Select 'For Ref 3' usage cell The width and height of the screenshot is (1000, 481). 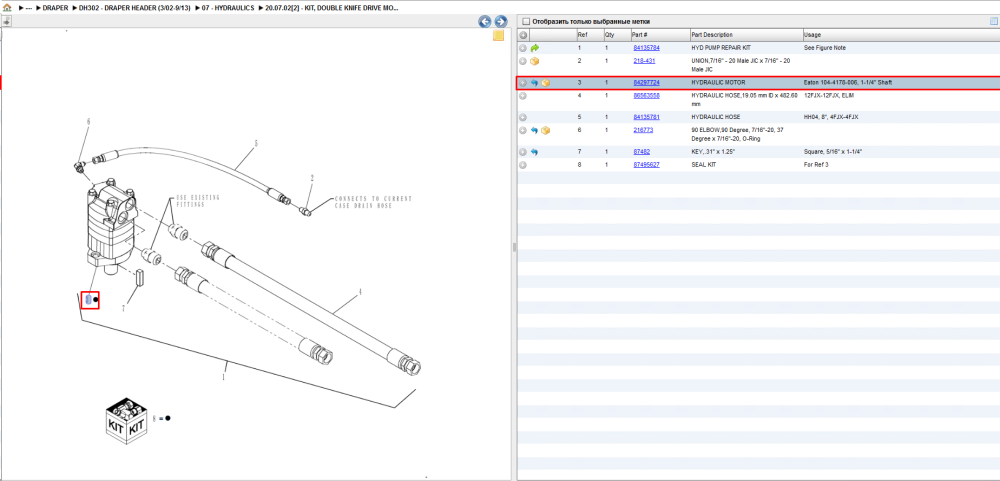click(817, 165)
